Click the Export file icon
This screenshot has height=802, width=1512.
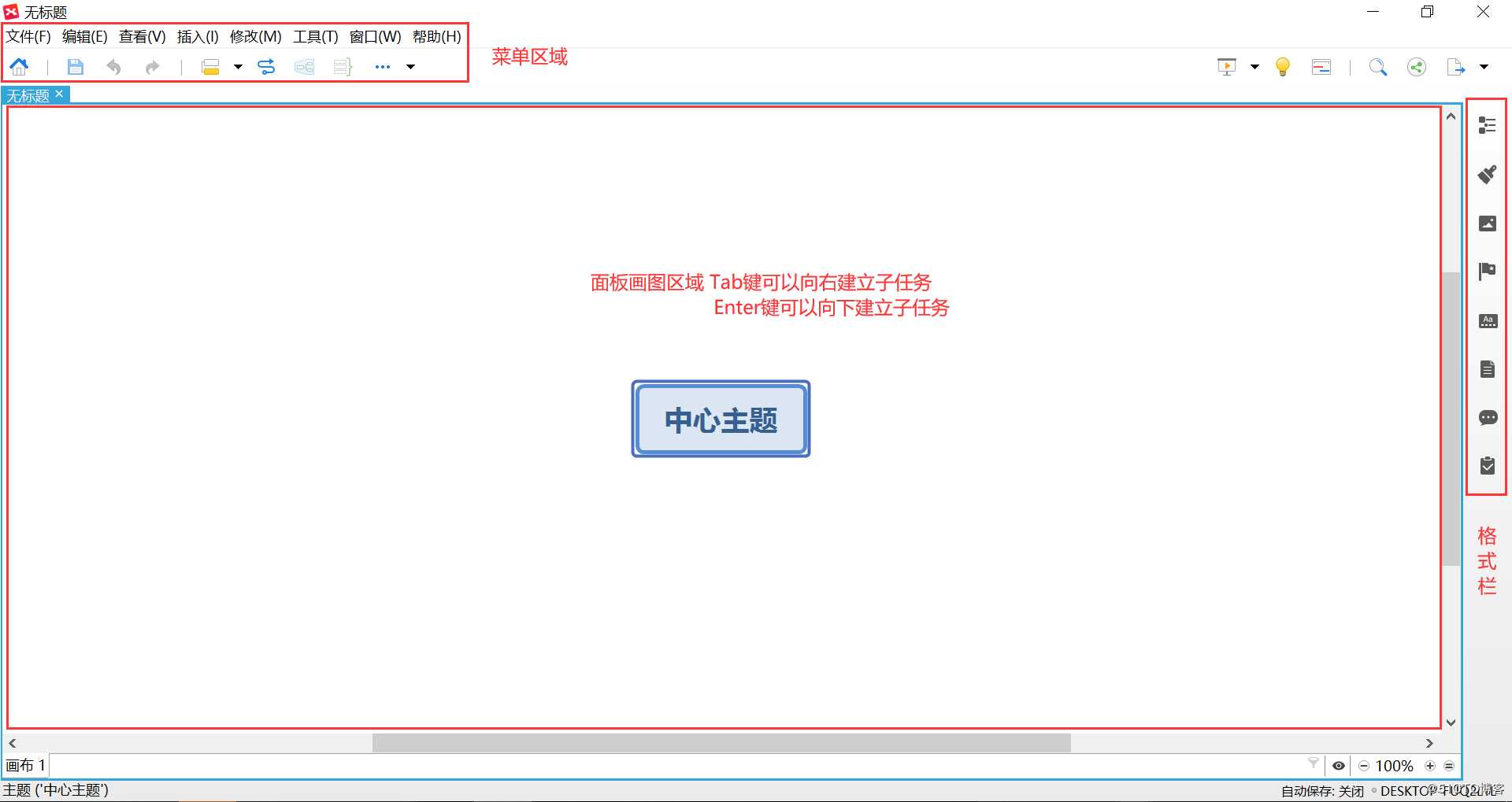coord(1456,67)
